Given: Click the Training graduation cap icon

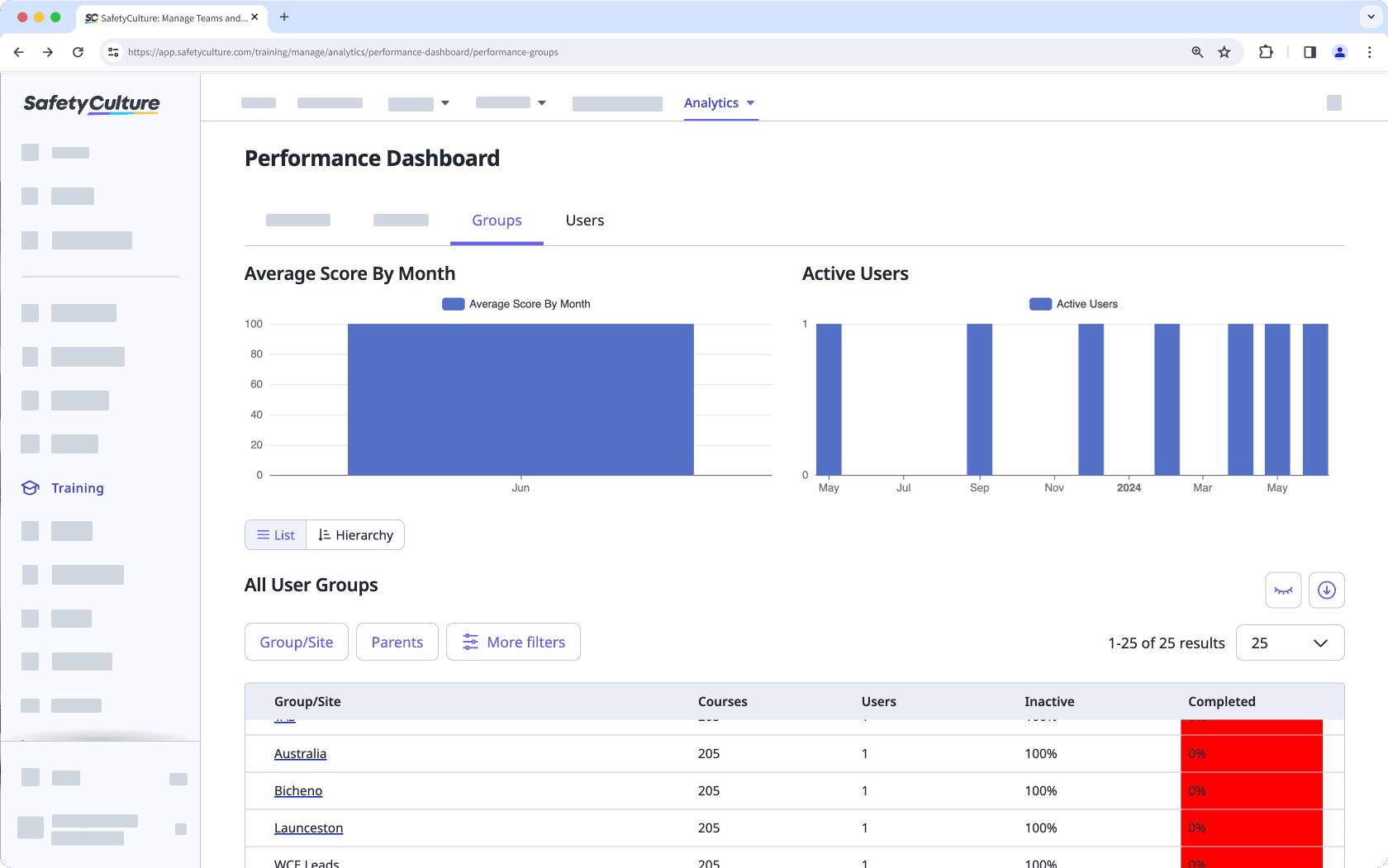Looking at the screenshot, I should point(31,488).
